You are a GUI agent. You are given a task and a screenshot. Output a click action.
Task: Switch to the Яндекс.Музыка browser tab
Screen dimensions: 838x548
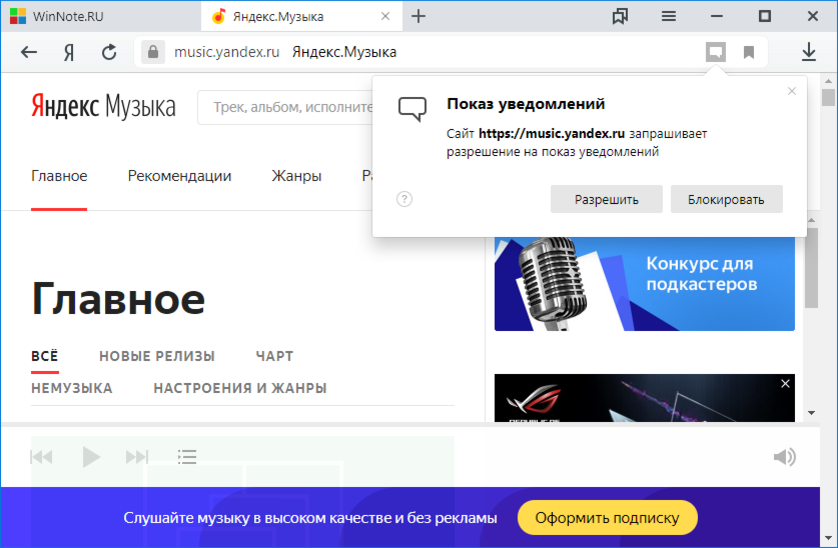(302, 16)
